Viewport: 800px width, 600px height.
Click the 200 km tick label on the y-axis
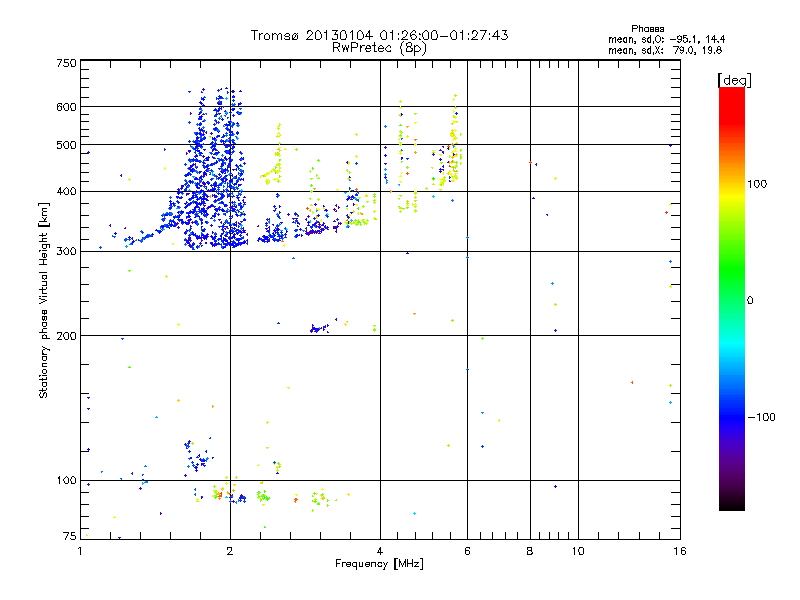click(x=66, y=336)
